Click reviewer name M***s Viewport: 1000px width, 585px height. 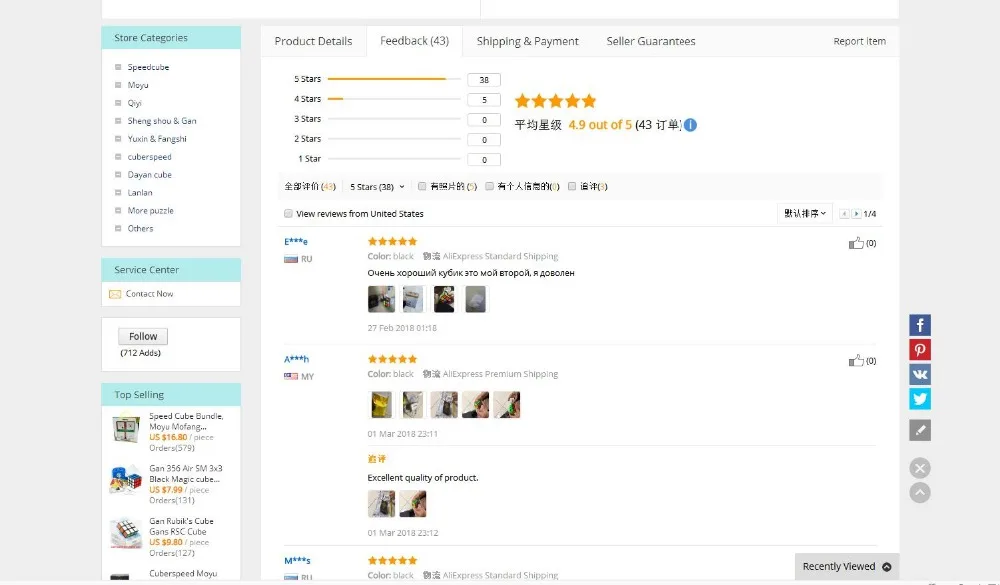tap(297, 561)
